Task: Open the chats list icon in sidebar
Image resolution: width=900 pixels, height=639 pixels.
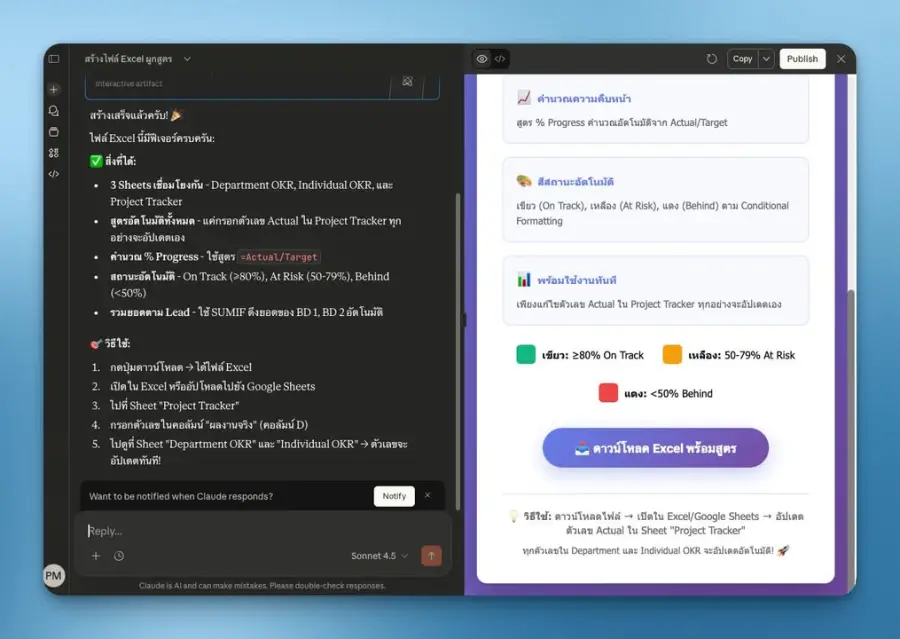Action: [54, 111]
